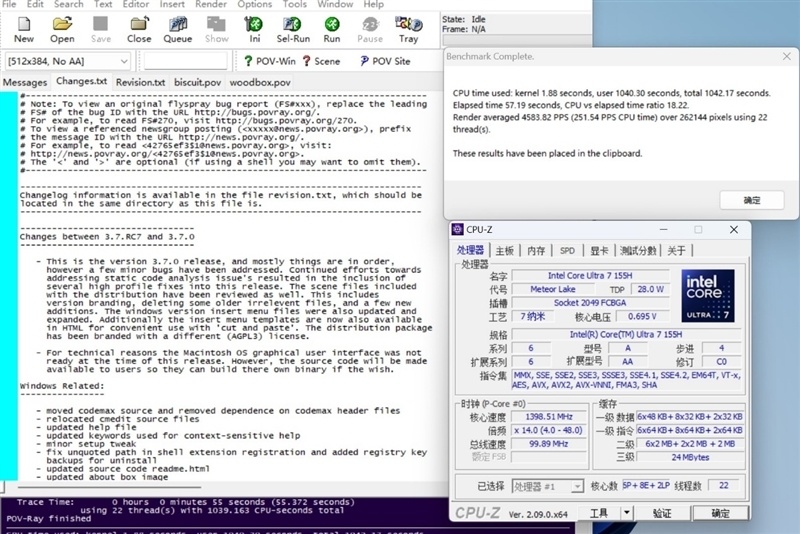The width and height of the screenshot is (800, 534).
Task: Switch to the 内存 tab in CPU-Z
Action: (x=537, y=250)
